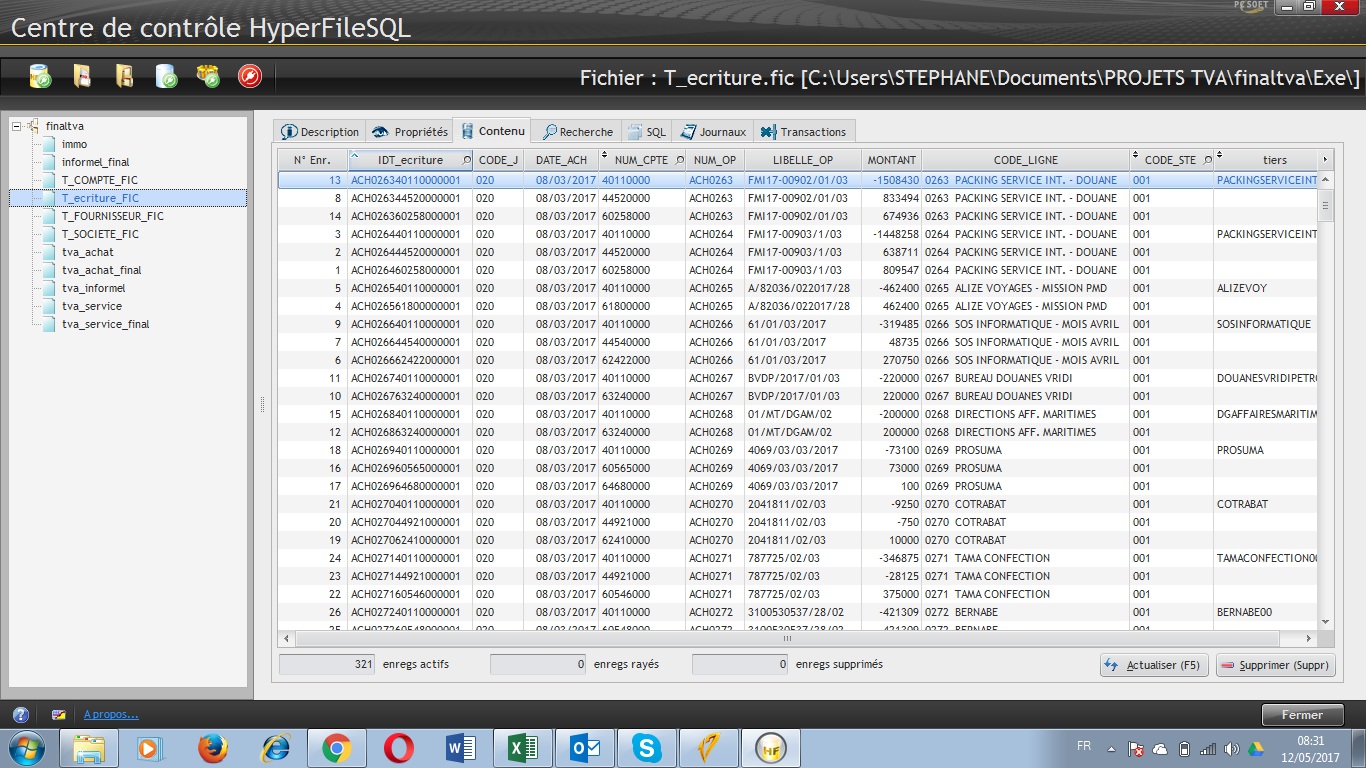The height and width of the screenshot is (768, 1366).
Task: Select tva_service_final in the tree
Action: pyautogui.click(x=105, y=324)
